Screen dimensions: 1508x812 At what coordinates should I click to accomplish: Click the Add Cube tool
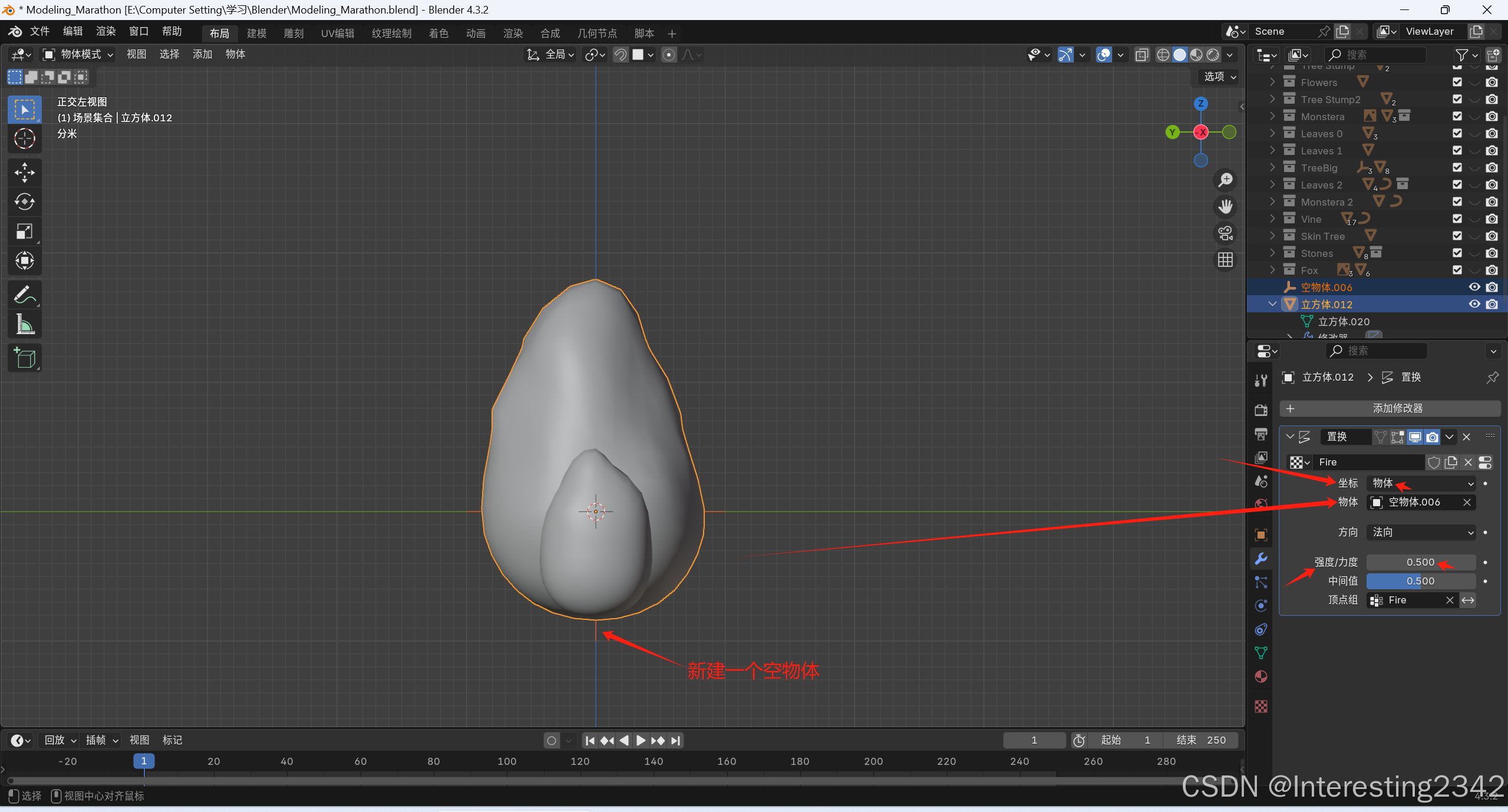(24, 358)
